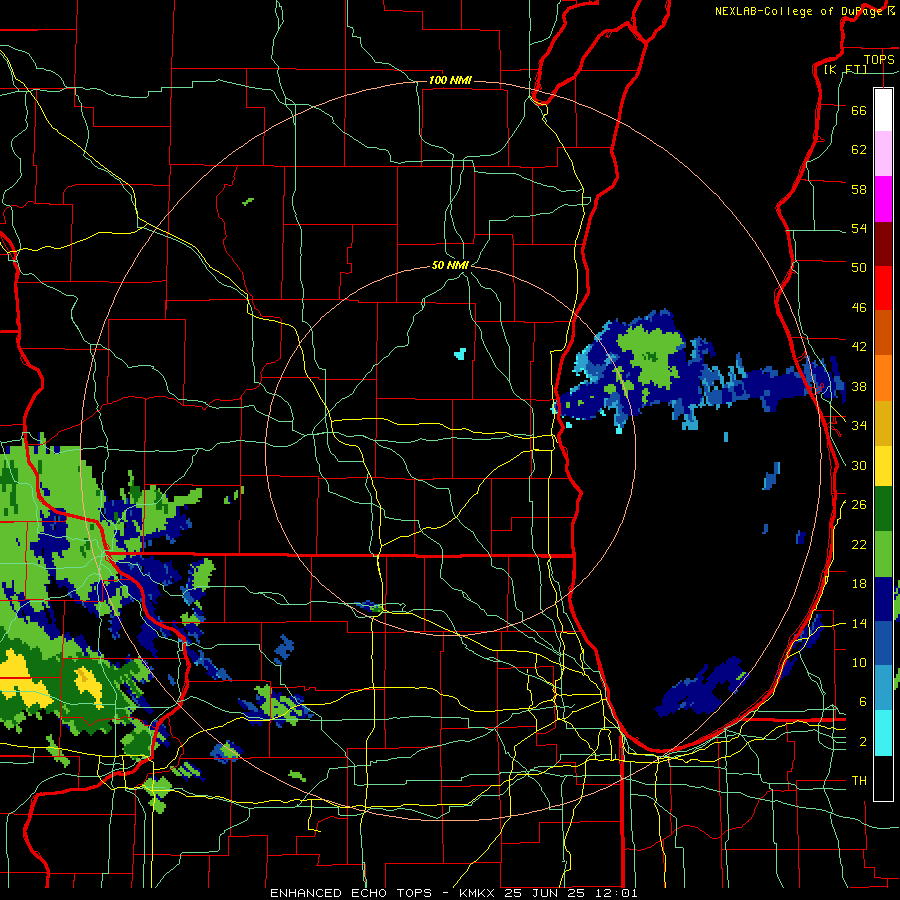Click the bright red legend segment
Image resolution: width=900 pixels, height=900 pixels.
click(x=883, y=288)
